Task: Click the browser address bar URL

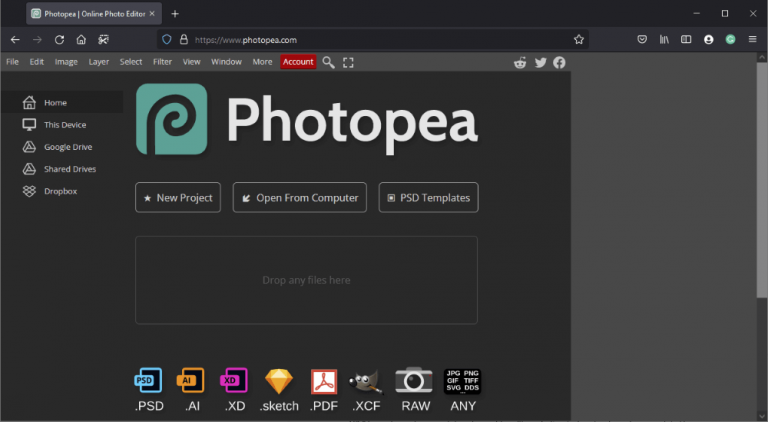Action: [x=246, y=40]
